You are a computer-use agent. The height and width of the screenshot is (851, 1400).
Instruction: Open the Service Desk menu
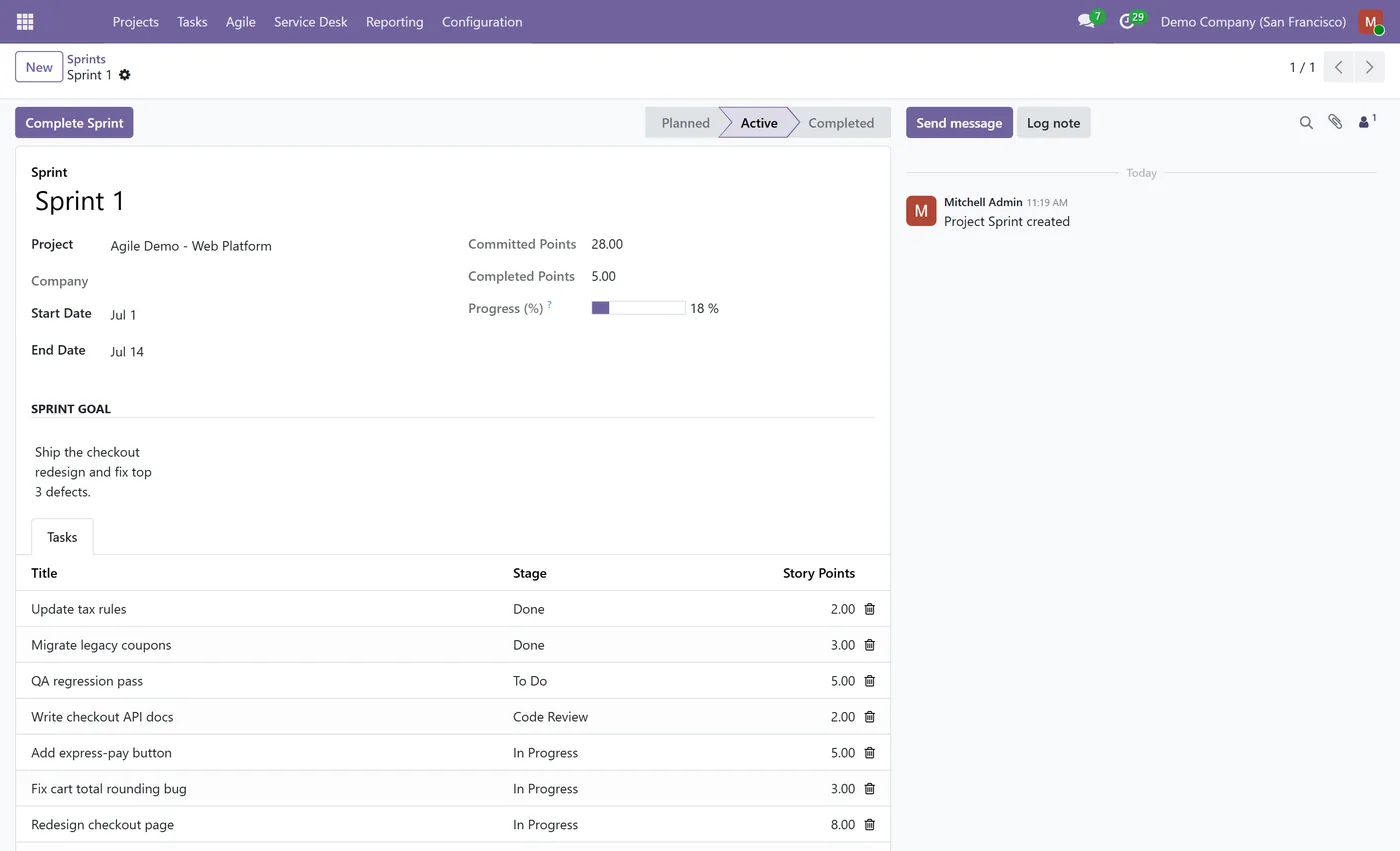pyautogui.click(x=311, y=21)
